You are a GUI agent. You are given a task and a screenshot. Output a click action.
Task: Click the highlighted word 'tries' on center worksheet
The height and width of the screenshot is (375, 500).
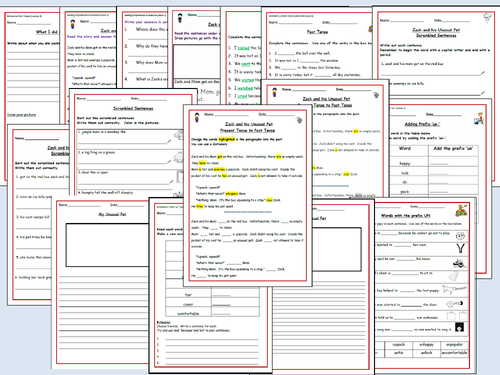click(199, 206)
